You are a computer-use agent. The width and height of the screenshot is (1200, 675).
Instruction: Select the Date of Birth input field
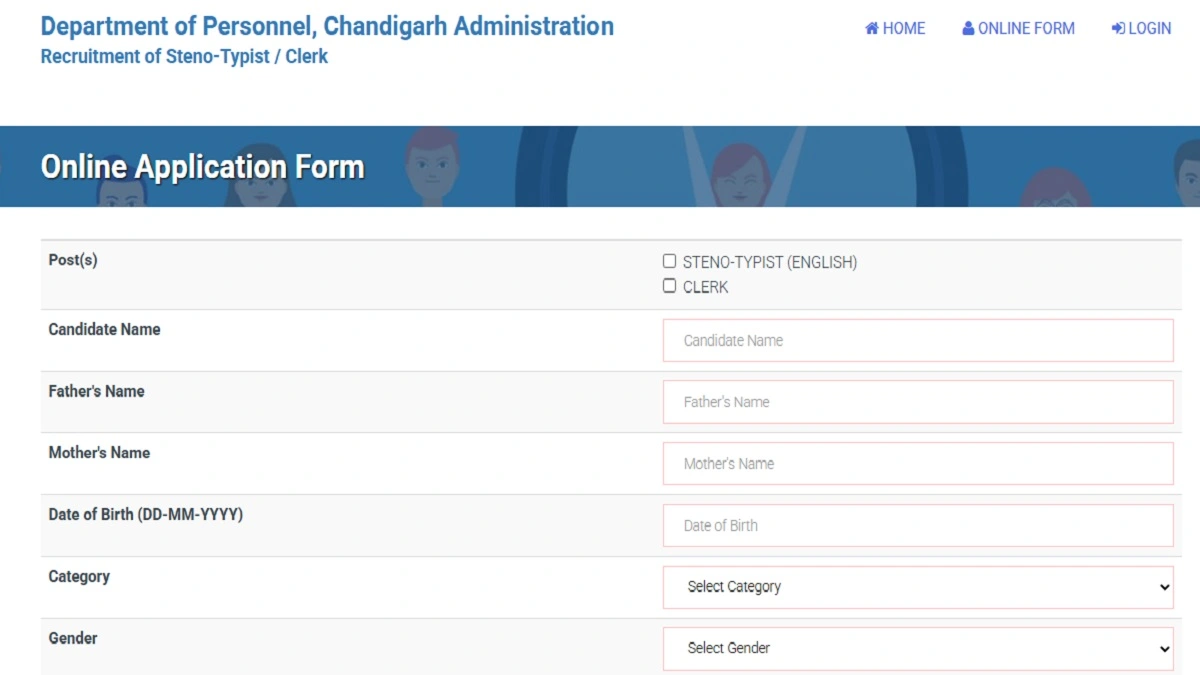point(917,525)
